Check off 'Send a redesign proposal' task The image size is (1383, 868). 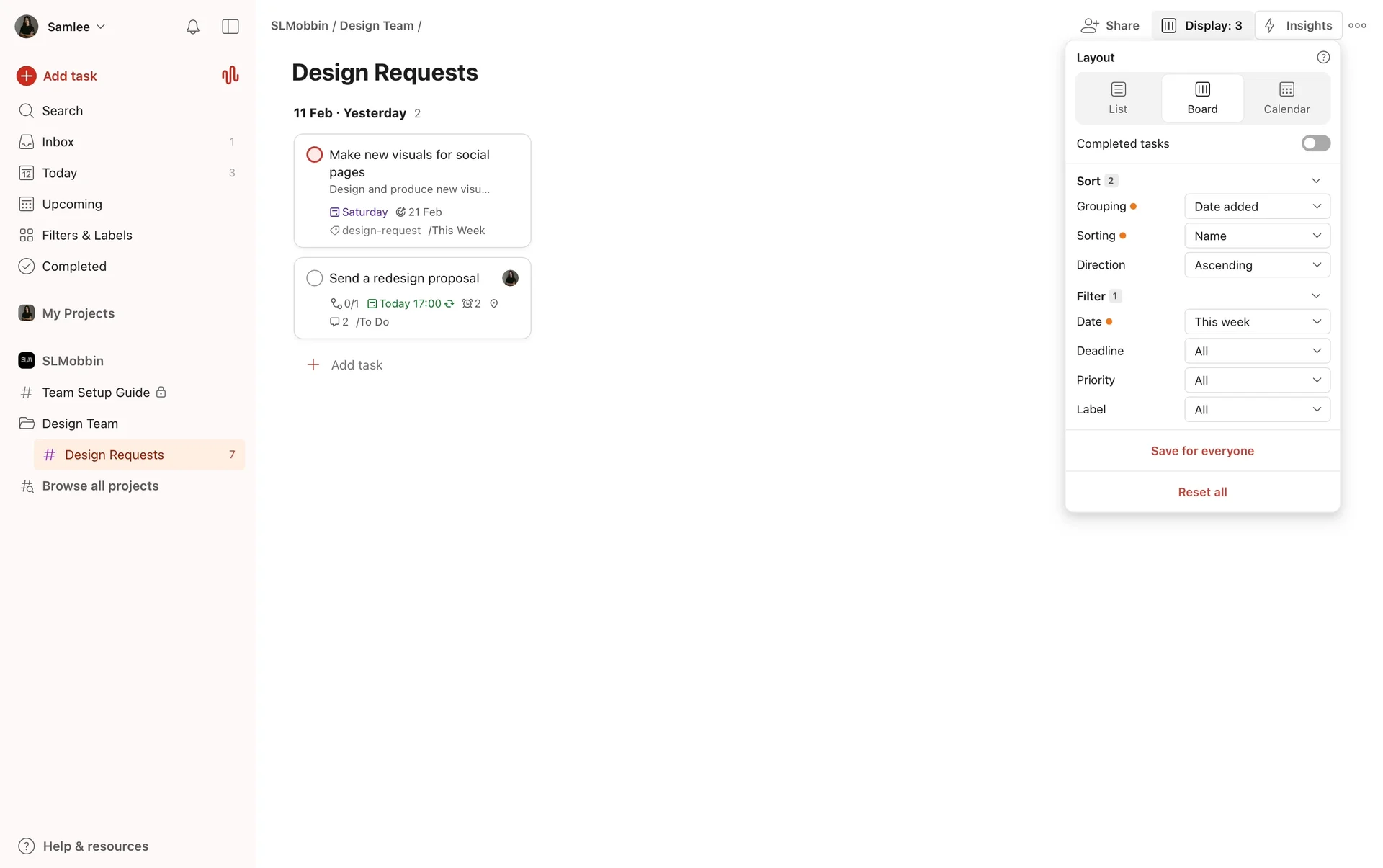point(315,278)
